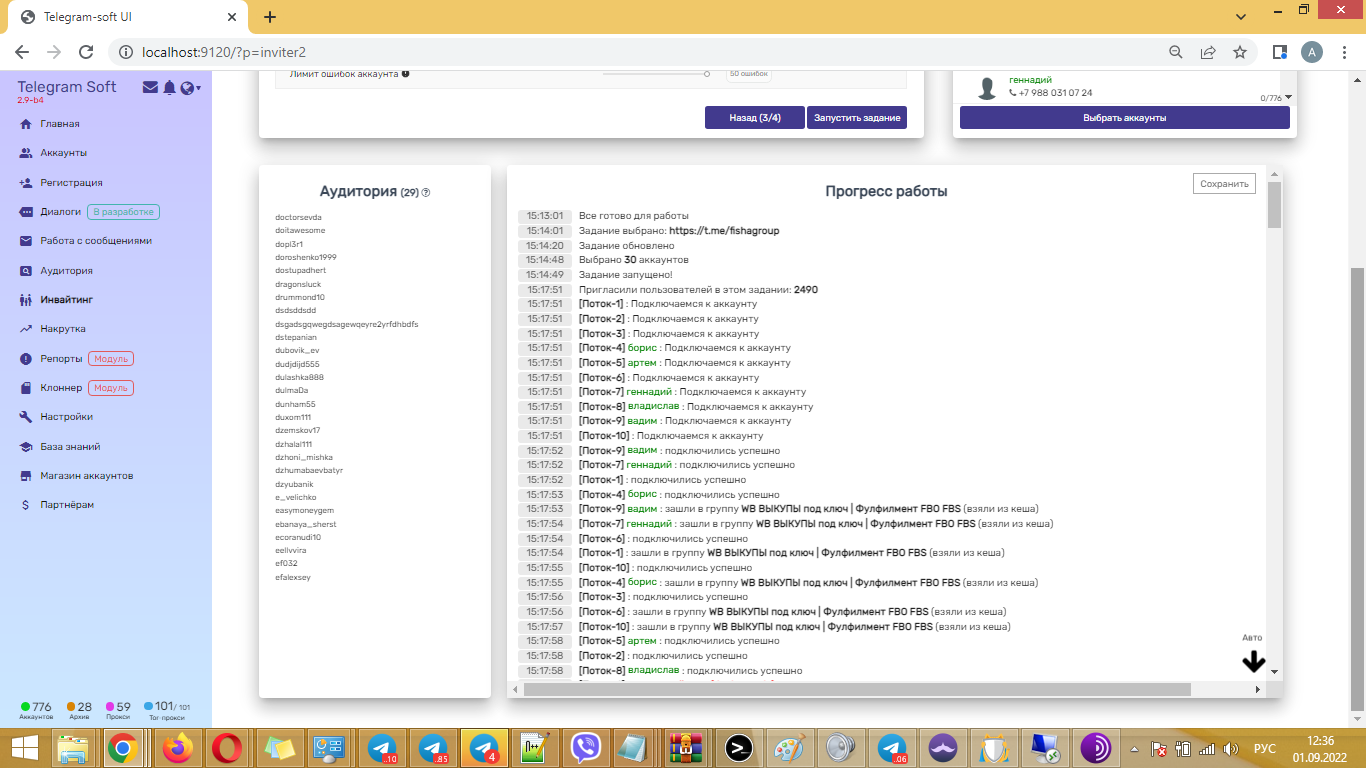The height and width of the screenshot is (768, 1366).
Task: Reload the page with the refresh icon
Action: click(86, 52)
